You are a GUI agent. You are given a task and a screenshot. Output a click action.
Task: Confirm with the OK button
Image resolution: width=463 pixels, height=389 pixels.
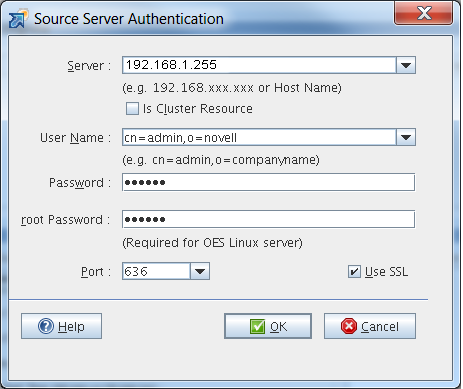(x=268, y=326)
